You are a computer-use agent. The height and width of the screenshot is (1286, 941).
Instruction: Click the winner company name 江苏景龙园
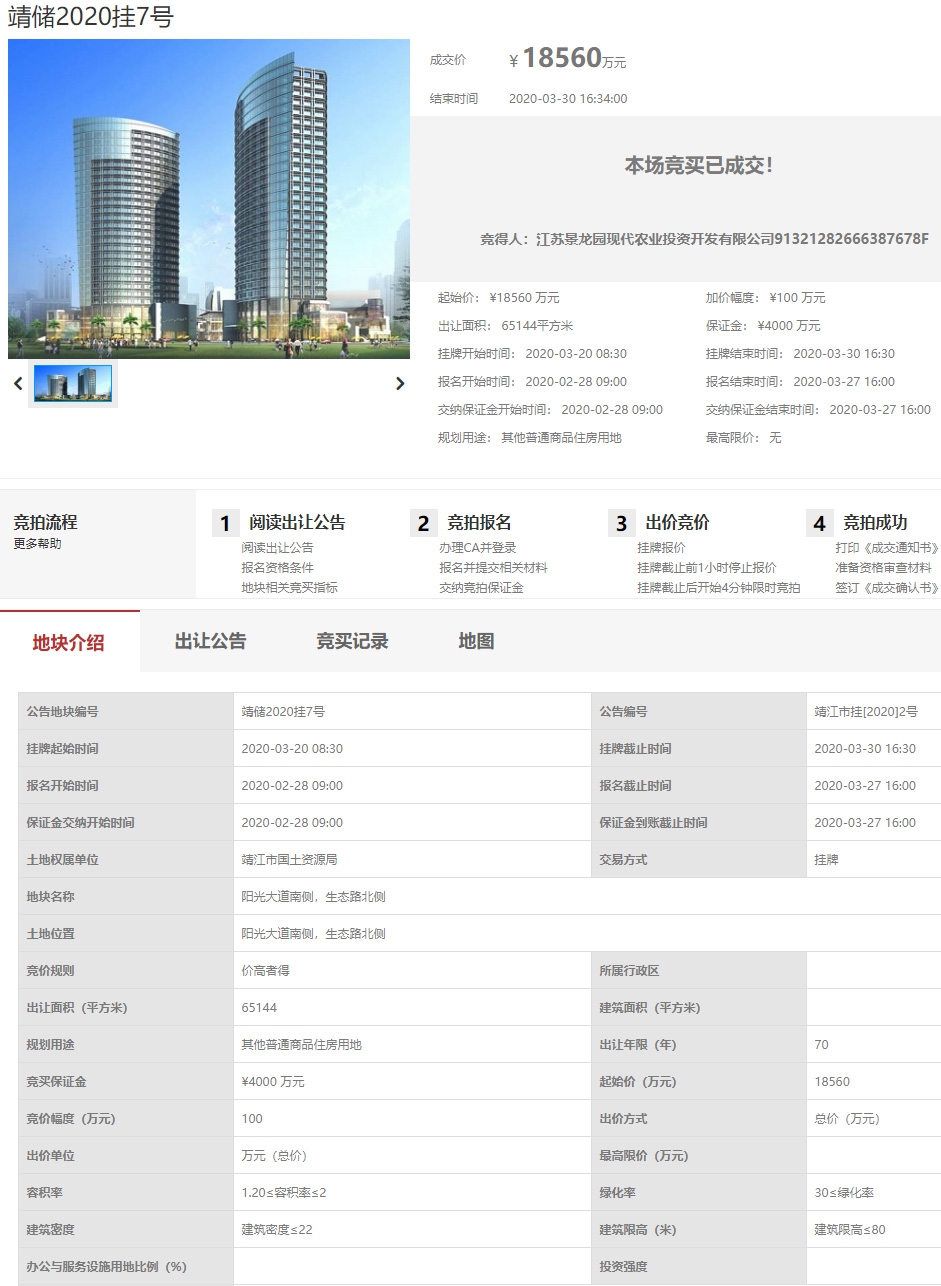[732, 239]
